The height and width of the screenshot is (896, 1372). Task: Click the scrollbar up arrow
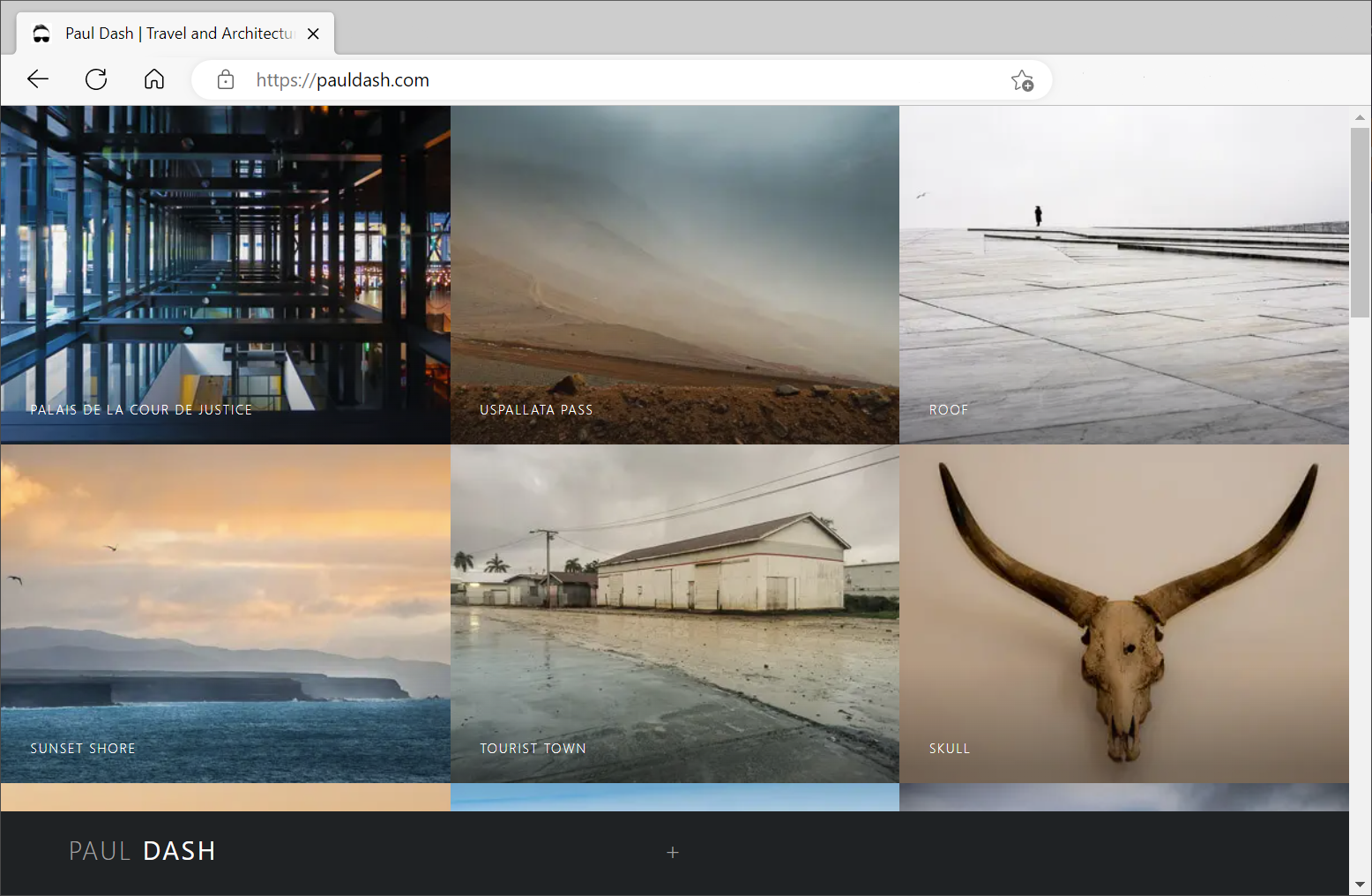[1360, 116]
